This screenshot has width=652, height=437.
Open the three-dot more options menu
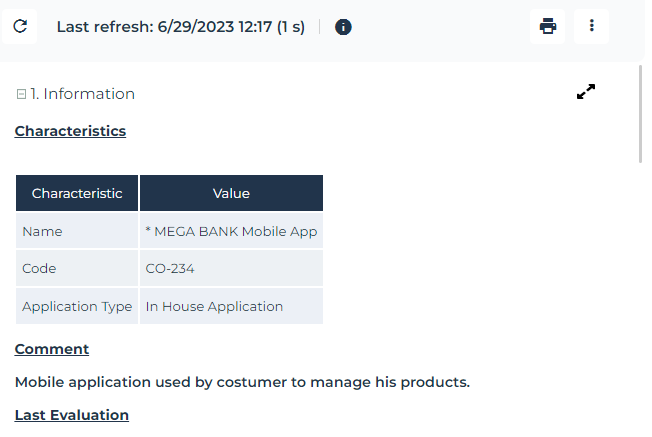coord(592,26)
